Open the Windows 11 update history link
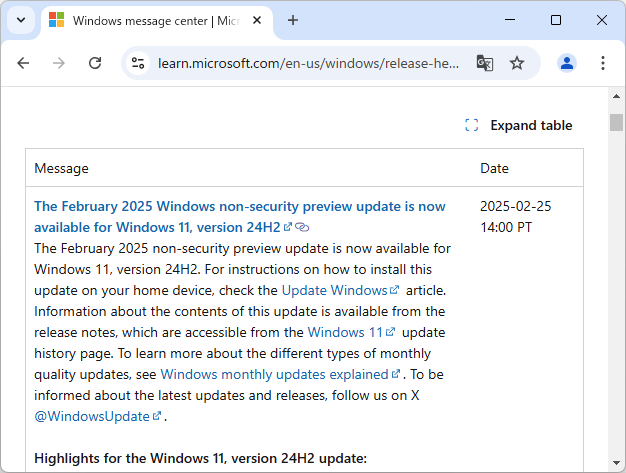Screen dimensions: 626x473 [x=351, y=332]
